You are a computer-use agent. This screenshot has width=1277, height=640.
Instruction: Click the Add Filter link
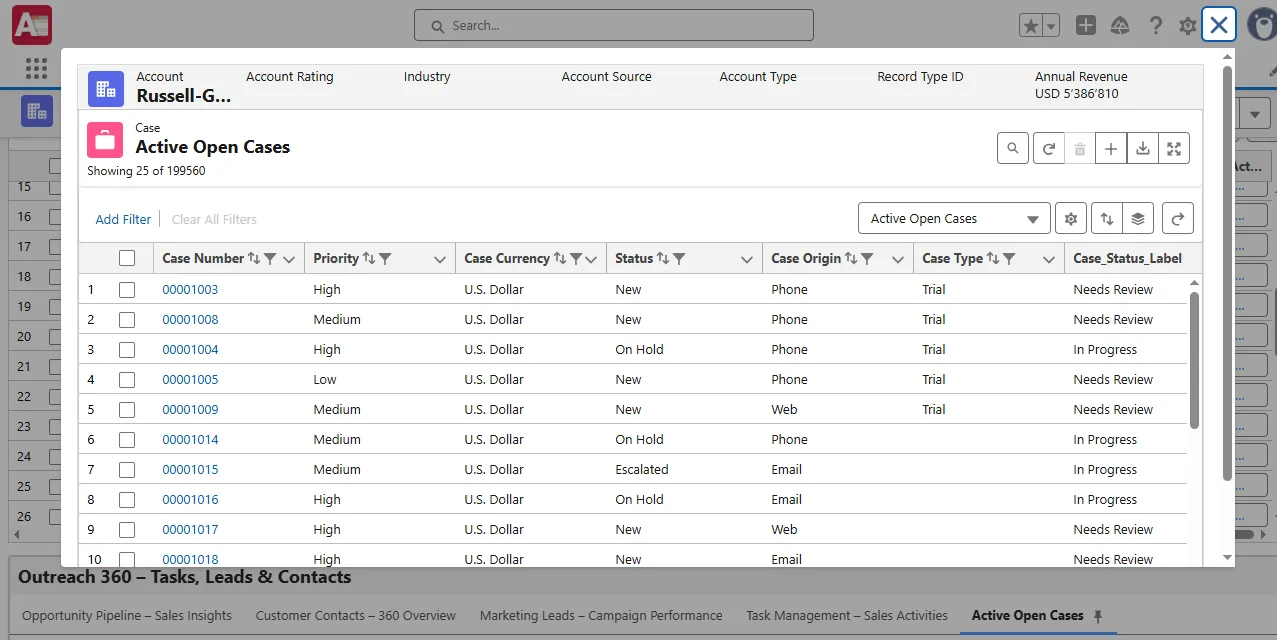[x=123, y=219]
